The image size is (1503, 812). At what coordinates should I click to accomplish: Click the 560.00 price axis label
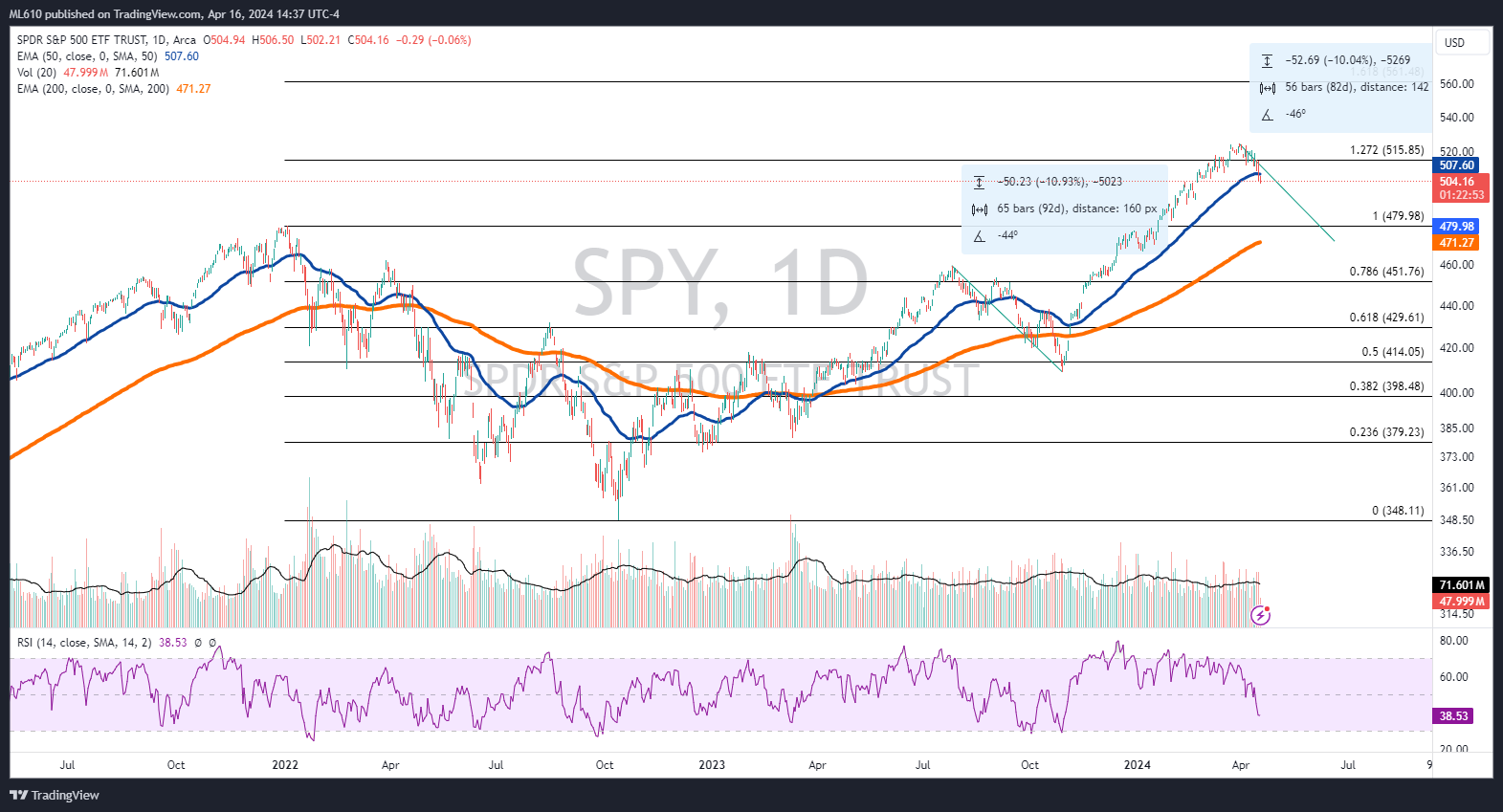coord(1456,84)
